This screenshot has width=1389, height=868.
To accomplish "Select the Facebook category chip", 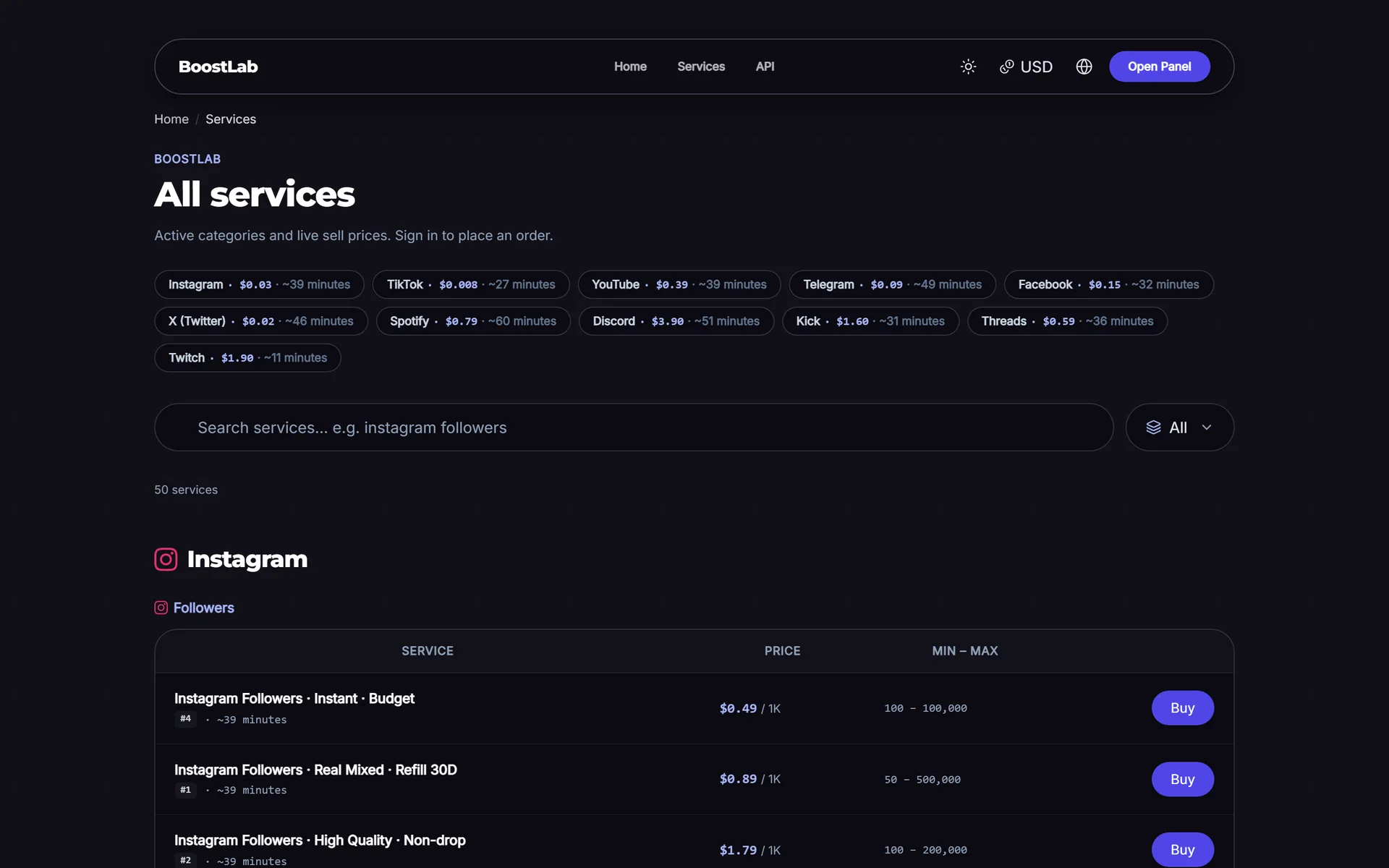I will coord(1108,284).
